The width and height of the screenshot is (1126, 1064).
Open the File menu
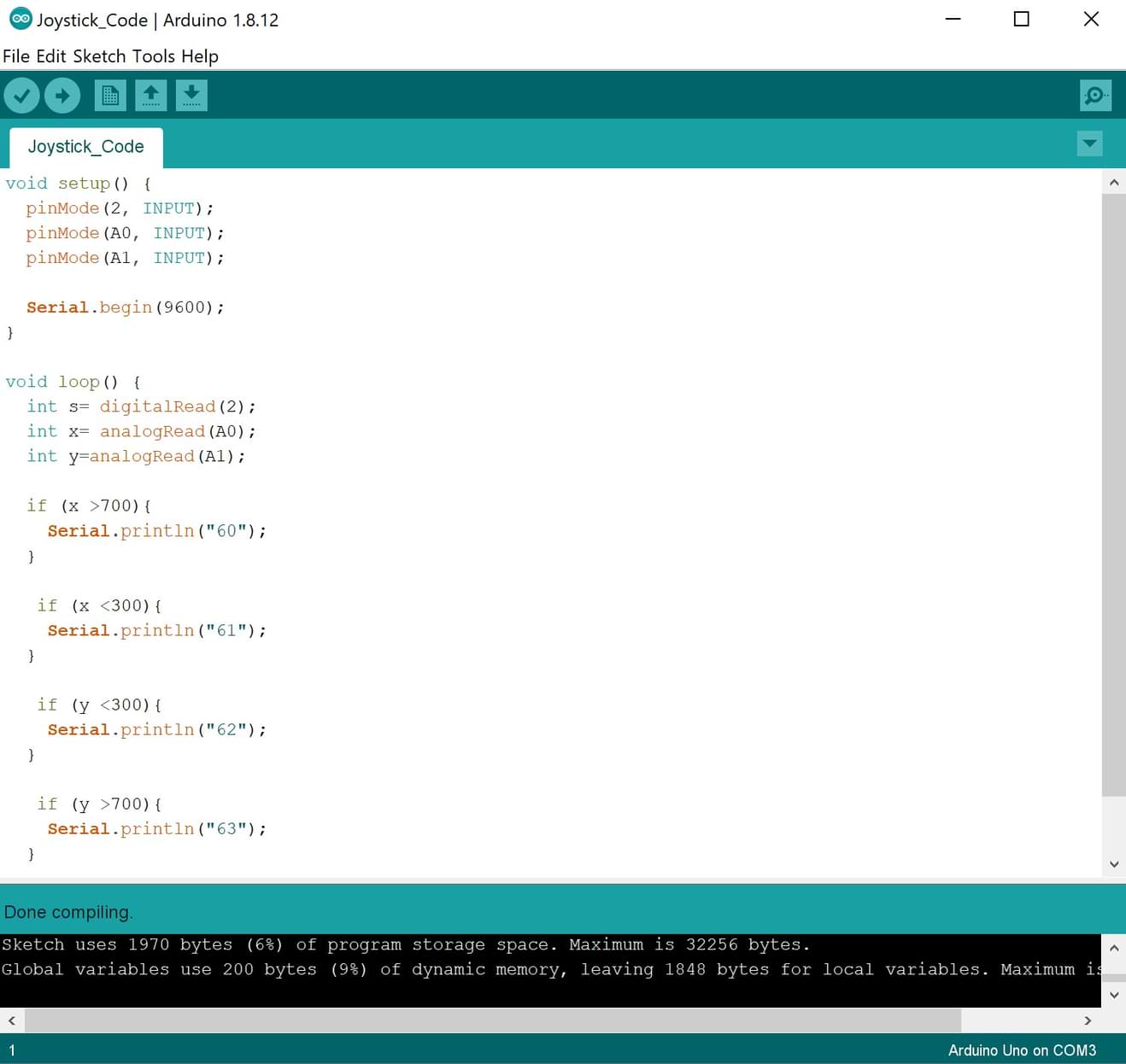click(16, 56)
